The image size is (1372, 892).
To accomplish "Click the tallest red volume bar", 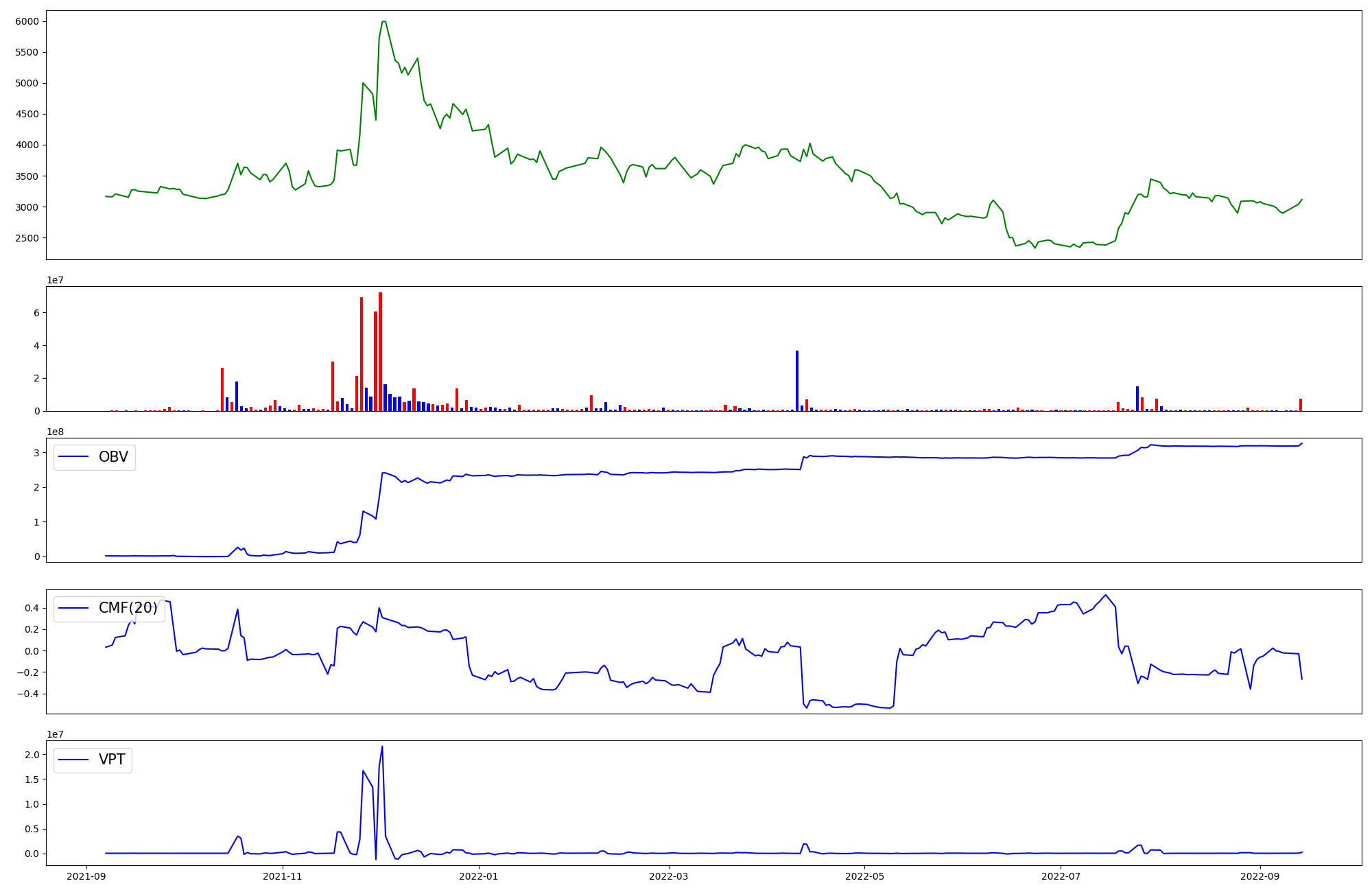I will (x=380, y=351).
